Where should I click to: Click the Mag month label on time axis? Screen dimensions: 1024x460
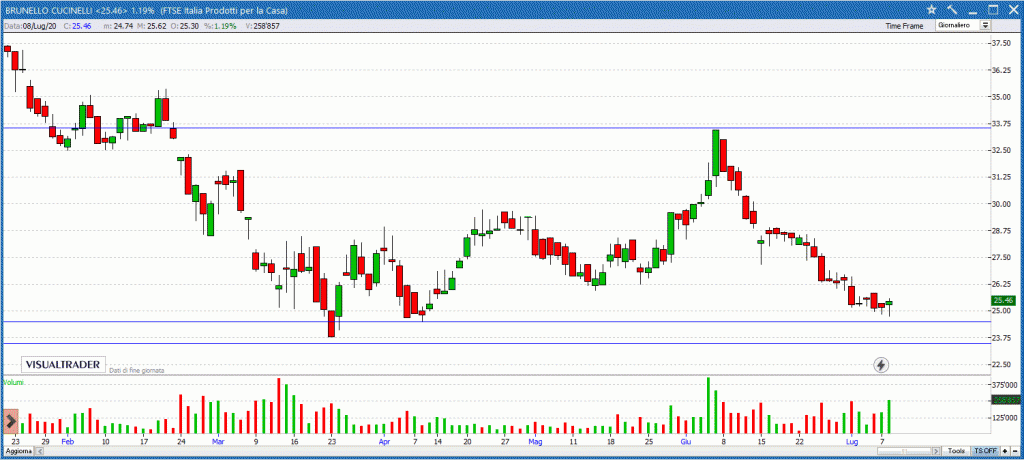536,441
